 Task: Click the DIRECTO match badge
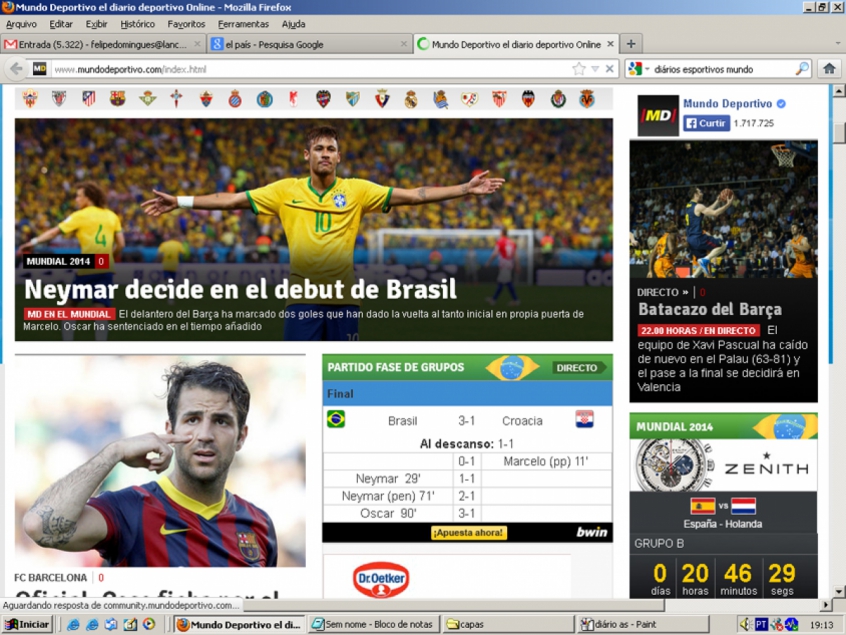click(578, 367)
